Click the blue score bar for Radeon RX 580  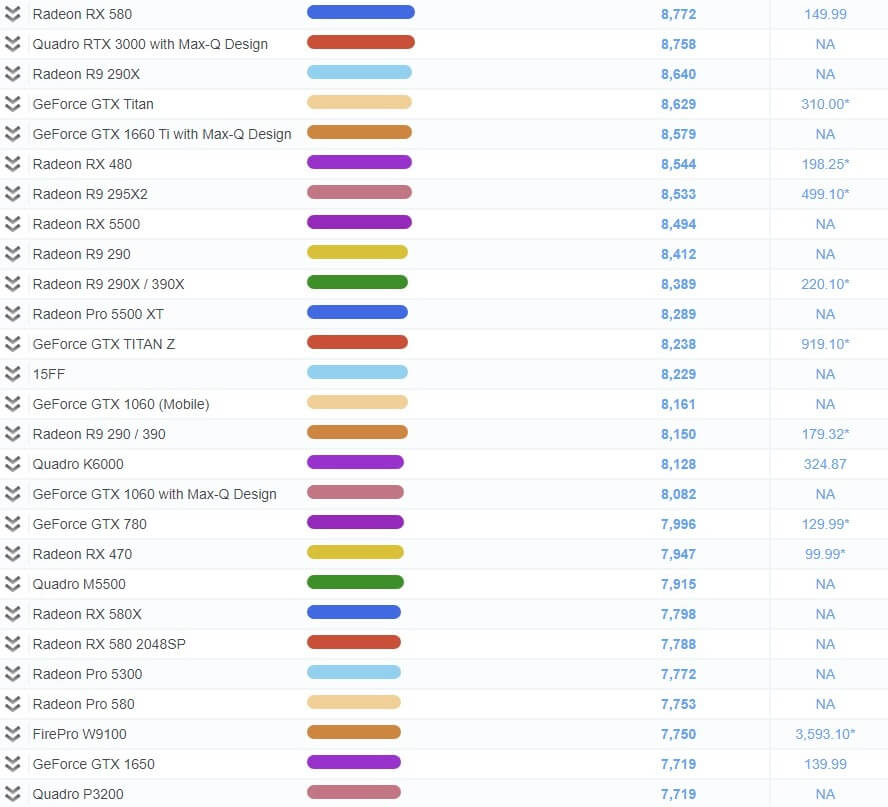361,12
